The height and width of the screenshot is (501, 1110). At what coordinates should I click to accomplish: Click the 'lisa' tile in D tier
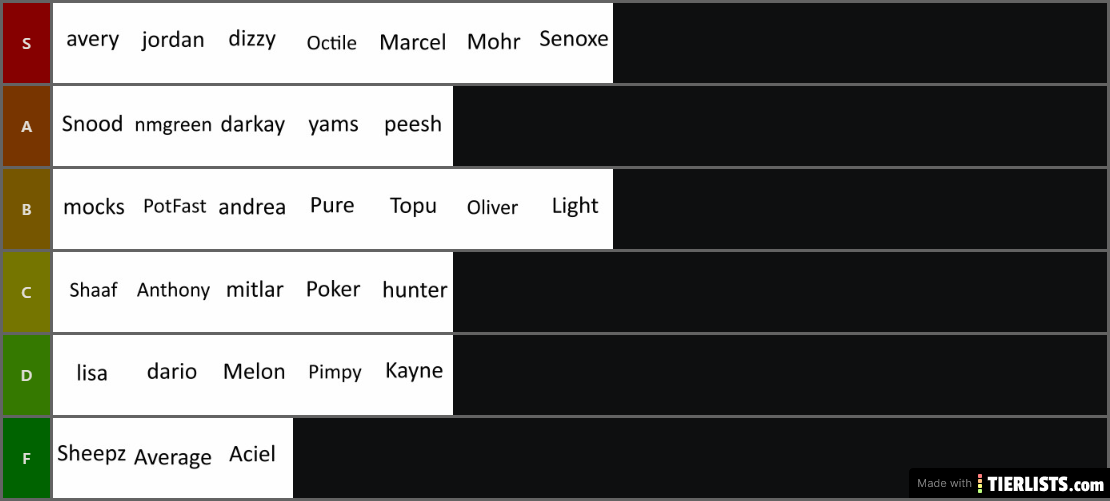coord(93,375)
